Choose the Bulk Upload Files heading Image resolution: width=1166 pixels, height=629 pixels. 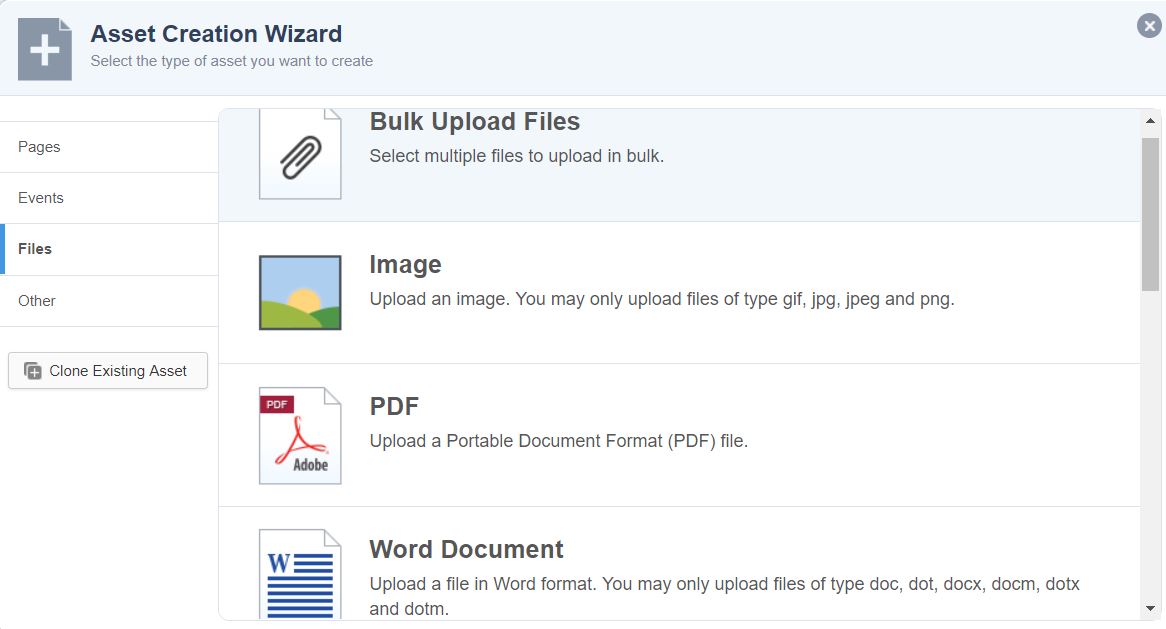click(x=474, y=122)
